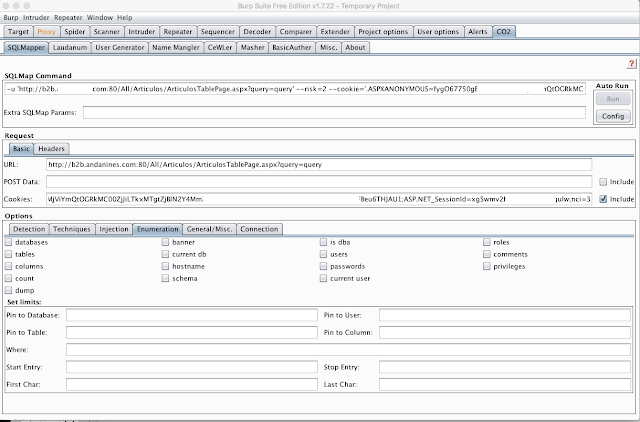Switch to the Alerts tab
The height and width of the screenshot is (422, 640).
click(x=478, y=31)
